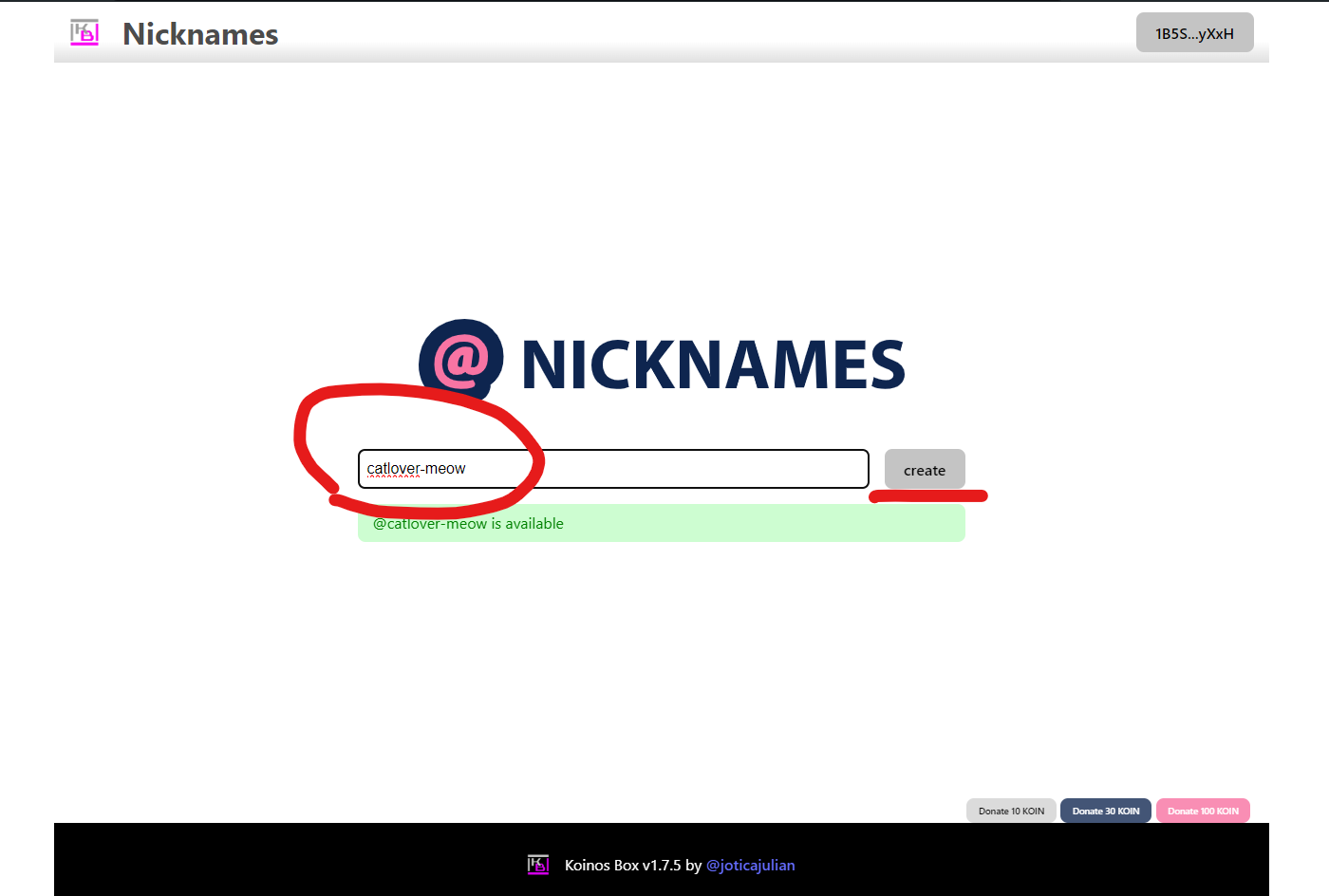The image size is (1329, 896).
Task: Click the Koinos Box logo in header
Action: pyautogui.click(x=84, y=33)
